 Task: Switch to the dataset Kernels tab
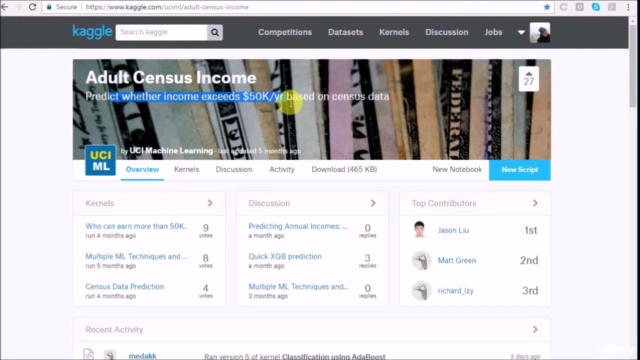(x=187, y=169)
